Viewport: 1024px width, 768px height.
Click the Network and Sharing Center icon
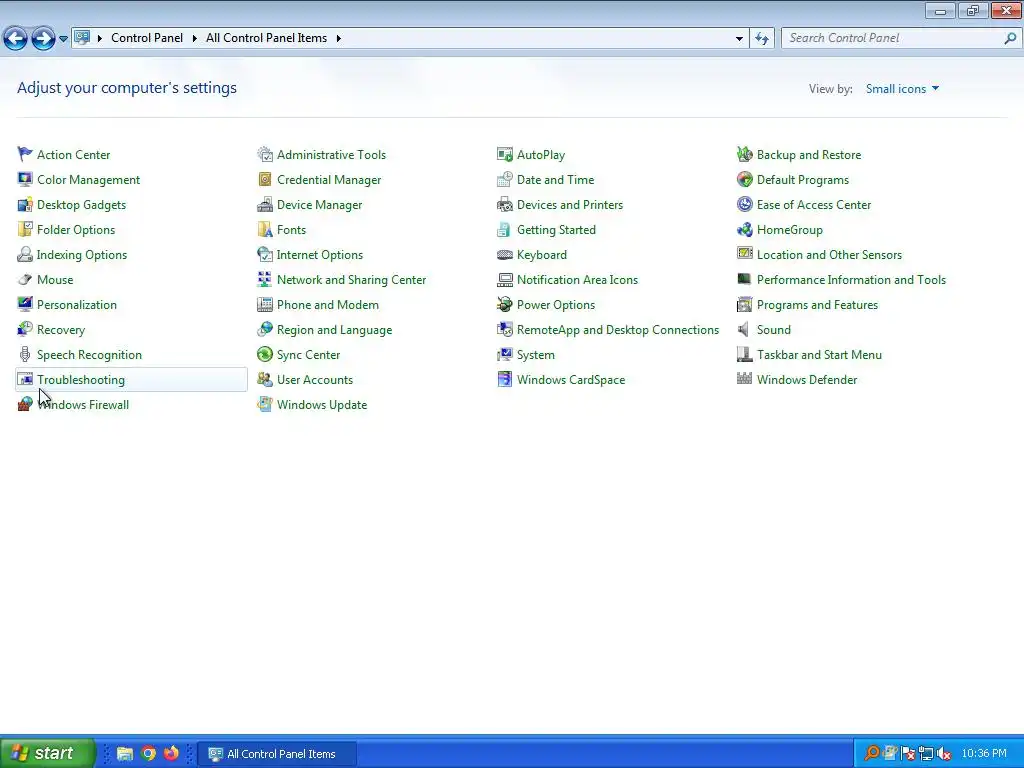264,280
